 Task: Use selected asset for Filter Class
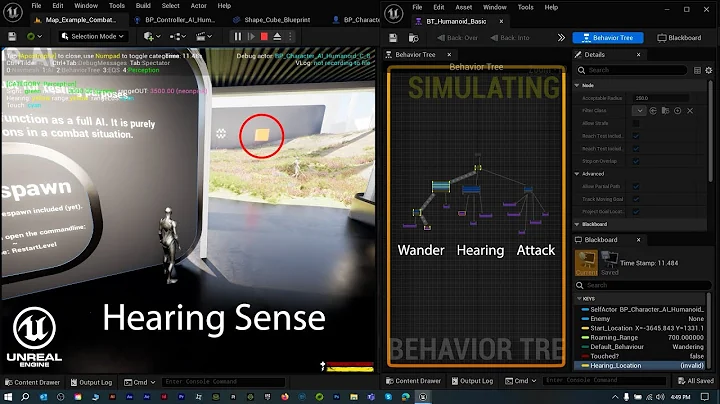click(x=652, y=111)
